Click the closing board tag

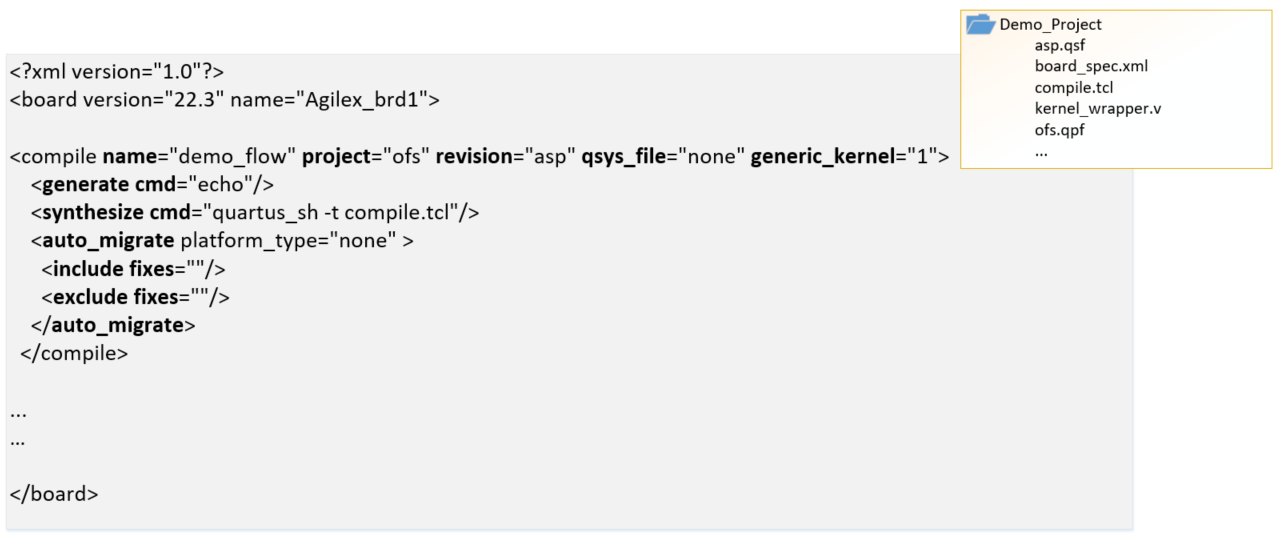(54, 494)
